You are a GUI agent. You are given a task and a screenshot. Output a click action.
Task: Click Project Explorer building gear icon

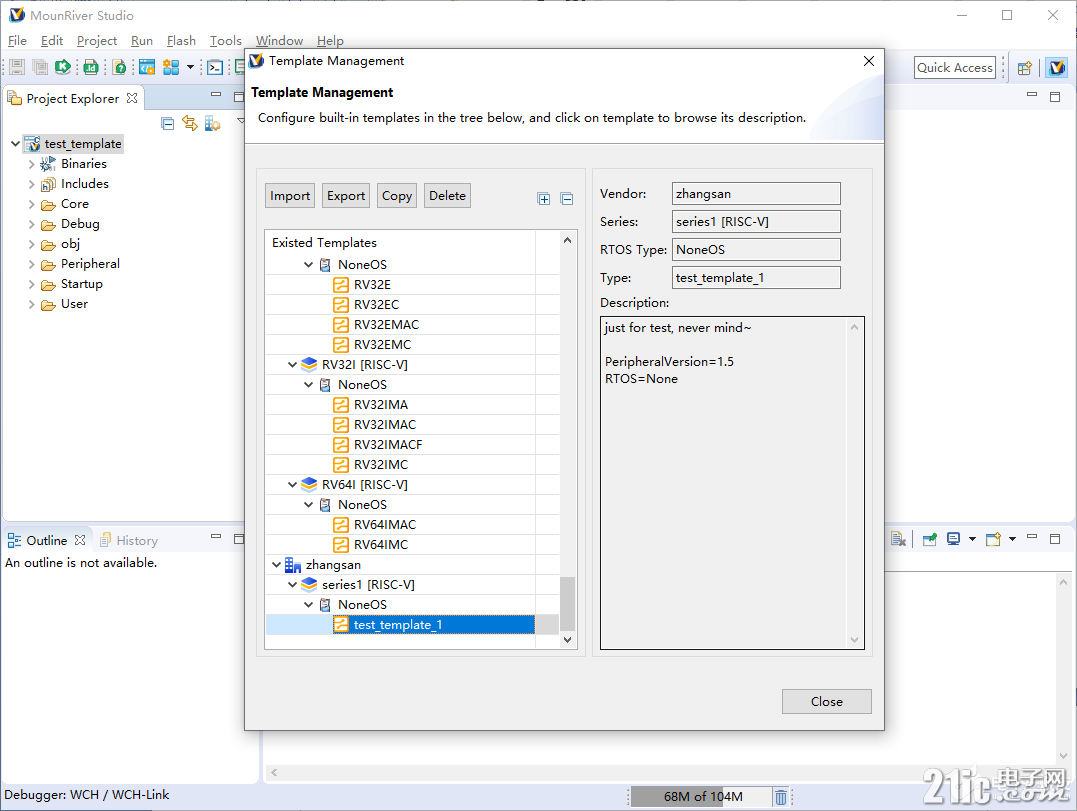[212, 124]
